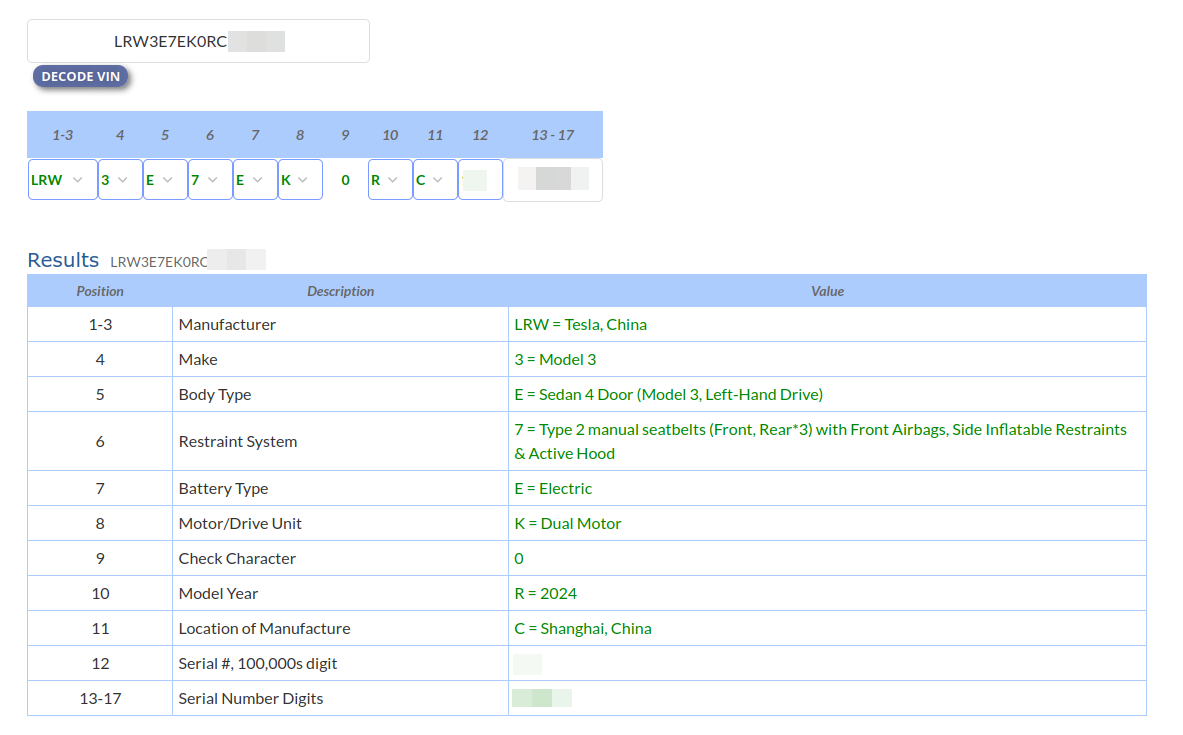Expand position 5 body type dropdown
The height and width of the screenshot is (735, 1183).
[165, 180]
